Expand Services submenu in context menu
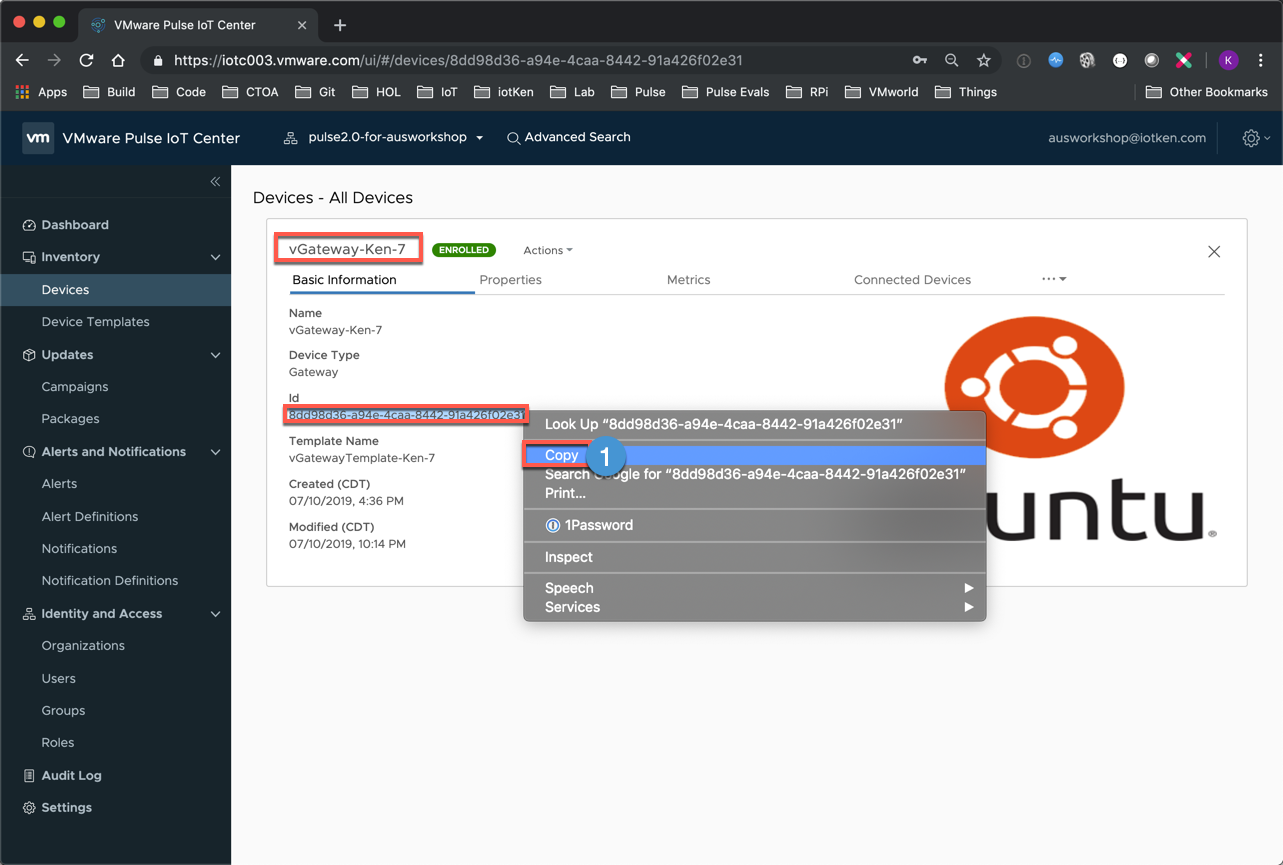This screenshot has width=1283, height=865. [x=755, y=607]
